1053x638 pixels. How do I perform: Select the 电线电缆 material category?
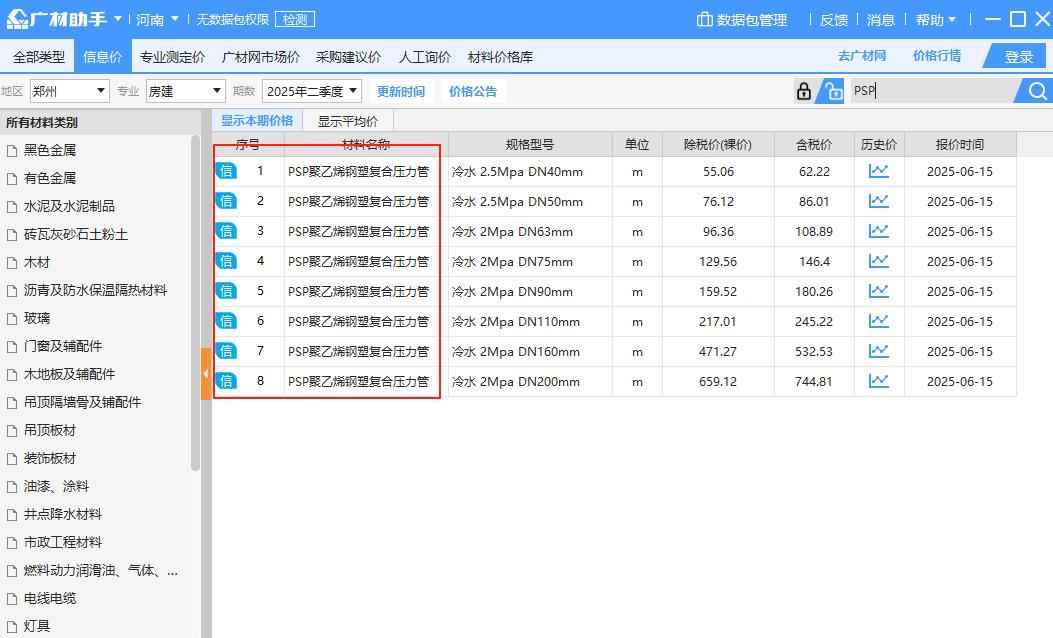point(52,598)
